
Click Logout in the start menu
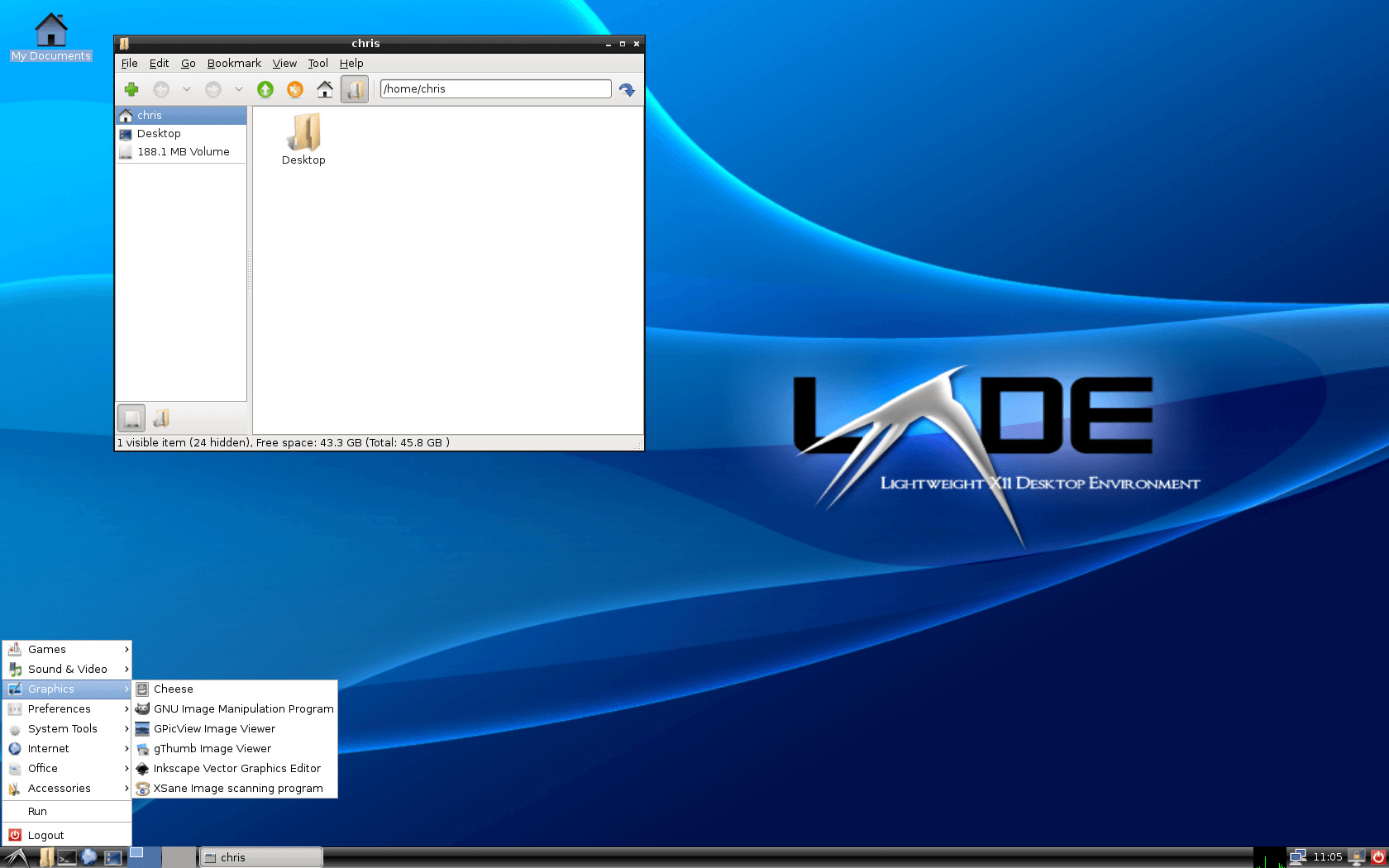coord(45,835)
